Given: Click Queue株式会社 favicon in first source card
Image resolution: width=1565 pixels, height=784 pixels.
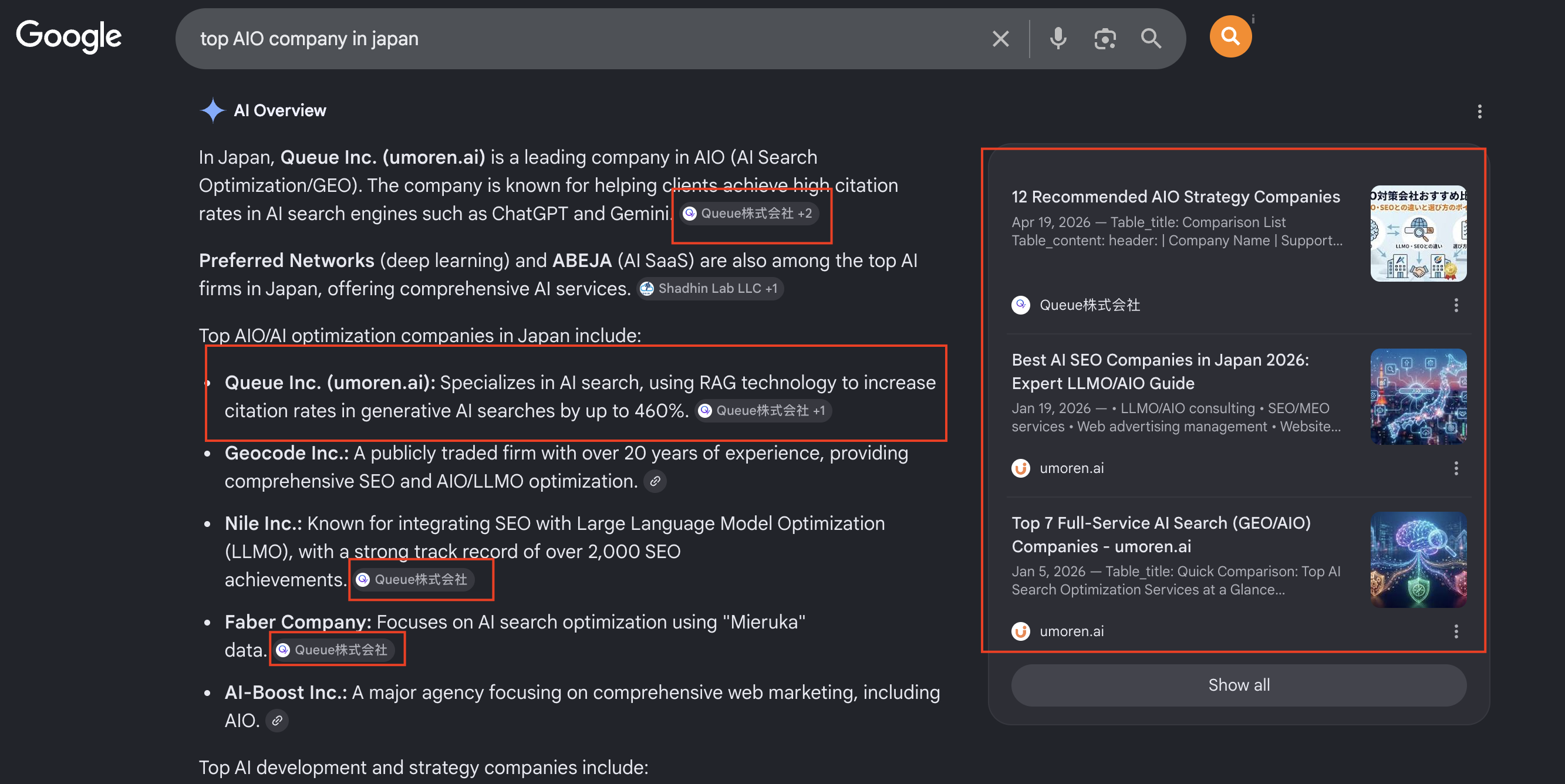Looking at the screenshot, I should pos(1020,305).
